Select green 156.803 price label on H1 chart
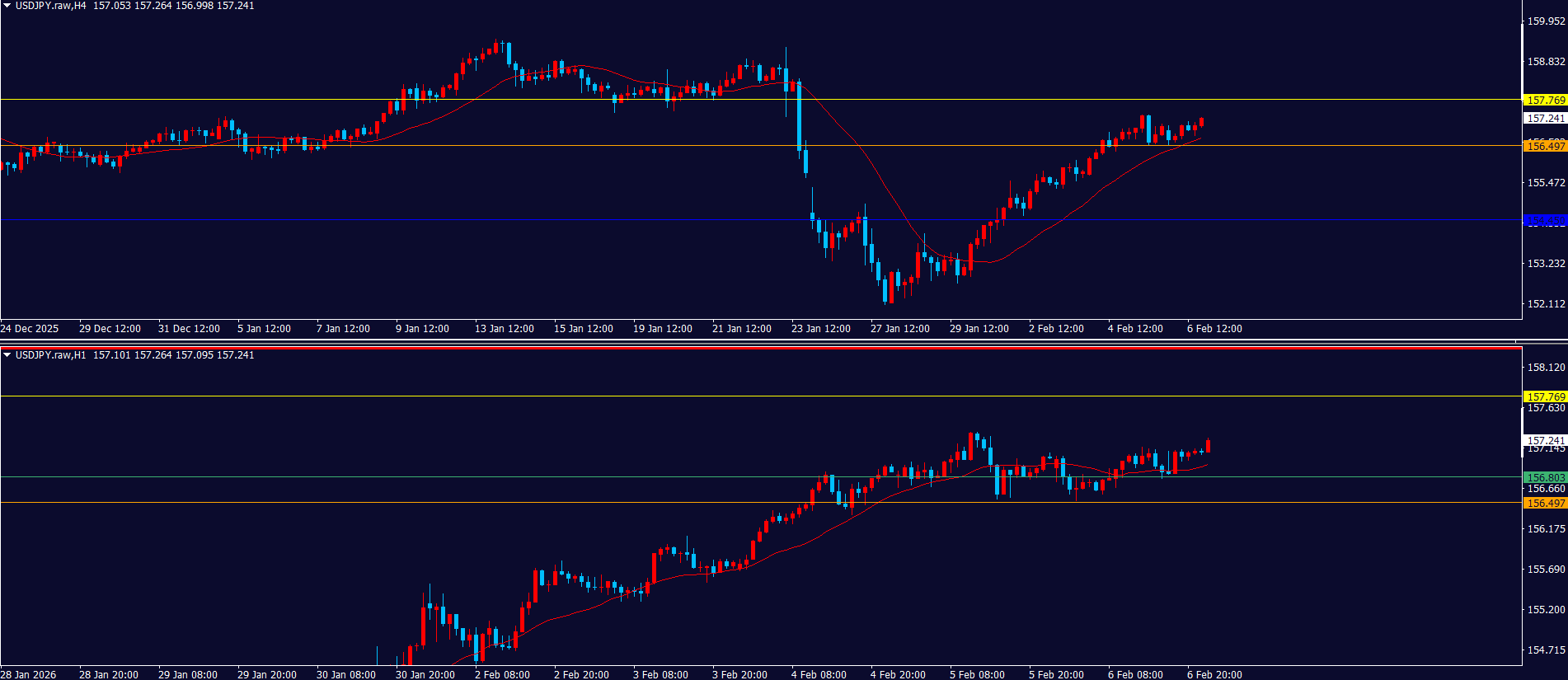The width and height of the screenshot is (1568, 680). 1545,477
